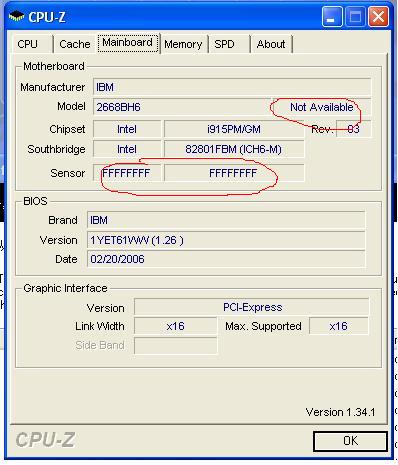Select the Model field 2668BH6
Image resolution: width=398 pixels, height=465 pixels.
(x=182, y=107)
